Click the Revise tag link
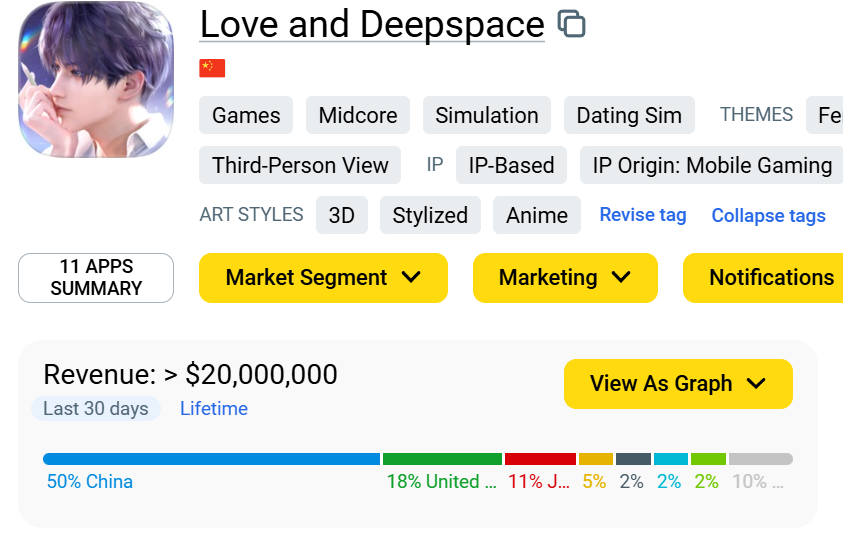The height and width of the screenshot is (553, 843). [x=643, y=215]
